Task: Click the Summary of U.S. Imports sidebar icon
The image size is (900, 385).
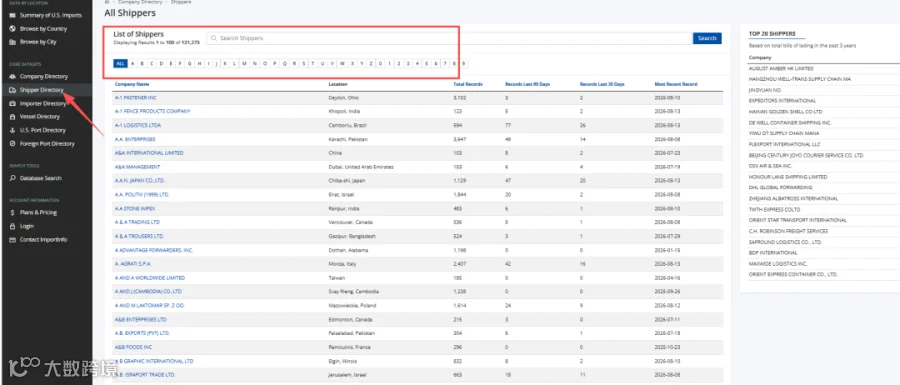Action: (x=13, y=15)
